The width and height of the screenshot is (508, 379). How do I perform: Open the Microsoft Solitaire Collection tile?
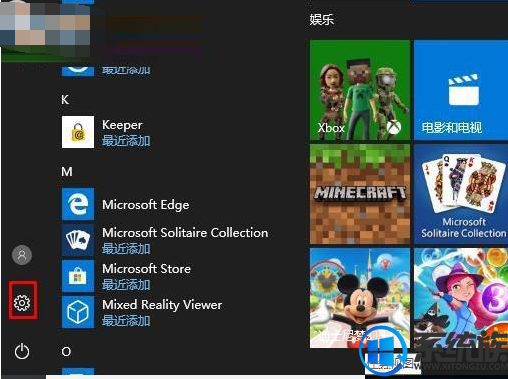point(461,194)
